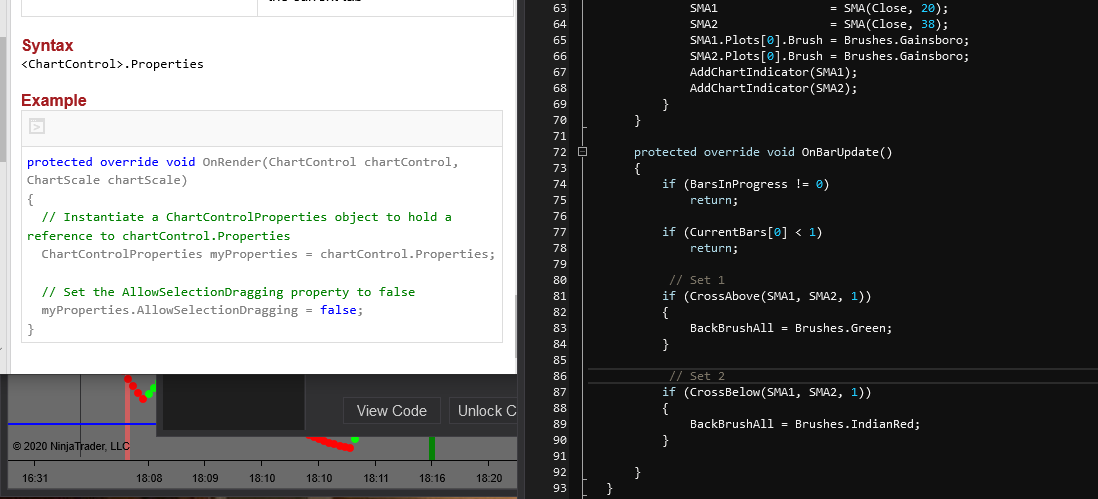Click SMA2.Plots[0].Brush assignment line
The width and height of the screenshot is (1098, 499).
tap(829, 56)
